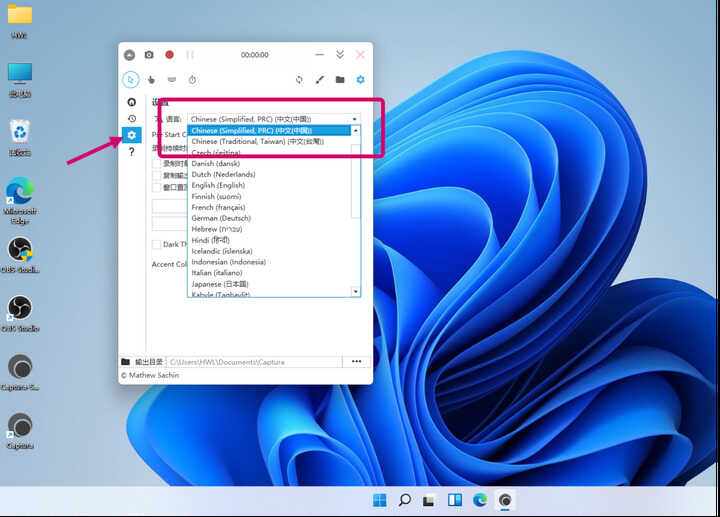Choose Indonesian (Indonesia) language

tap(269, 262)
